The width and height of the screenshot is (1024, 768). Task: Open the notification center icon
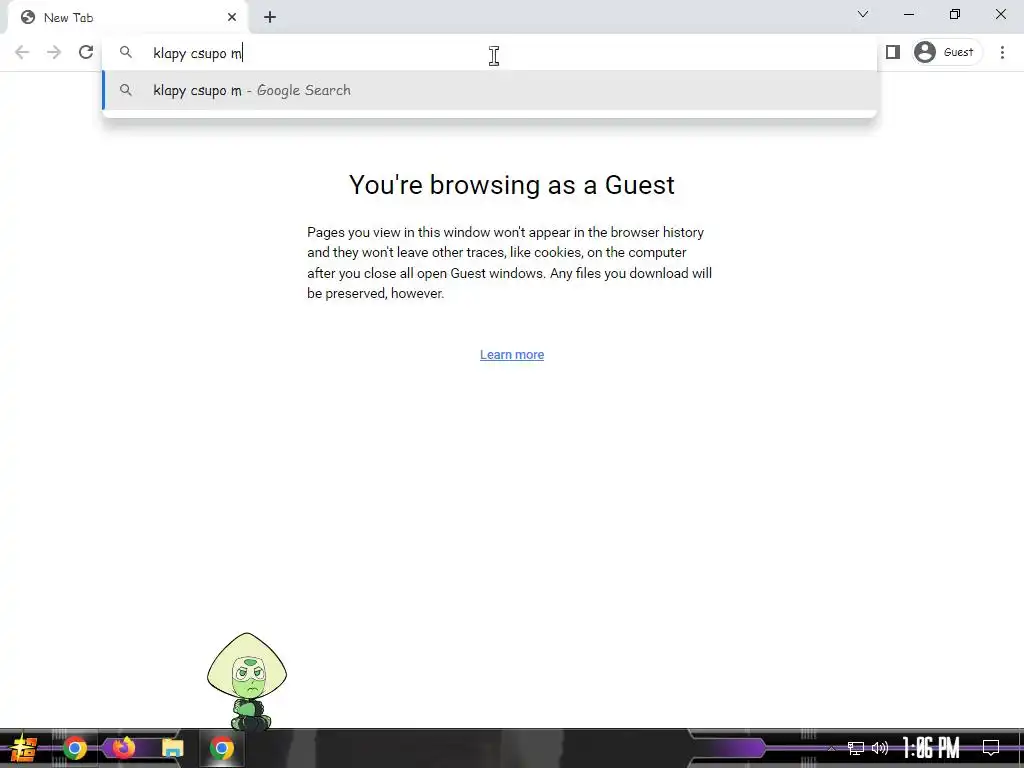click(991, 748)
